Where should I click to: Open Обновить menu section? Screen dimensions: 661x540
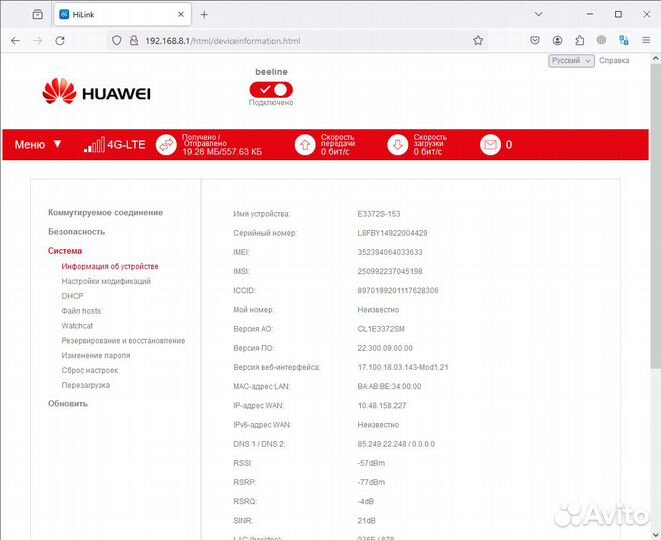point(68,403)
